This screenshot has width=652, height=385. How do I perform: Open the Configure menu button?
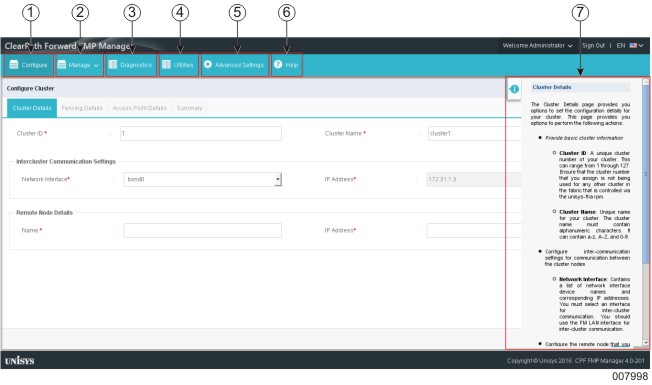pyautogui.click(x=28, y=65)
